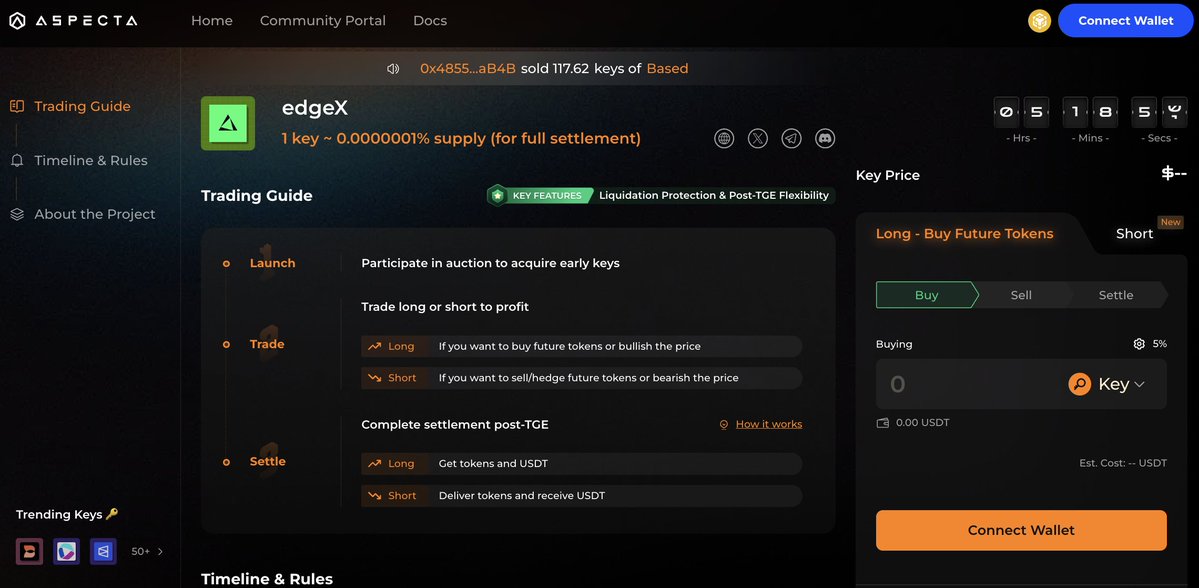Image resolution: width=1199 pixels, height=588 pixels.
Task: Click the orange Key token icon
Action: 1080,385
